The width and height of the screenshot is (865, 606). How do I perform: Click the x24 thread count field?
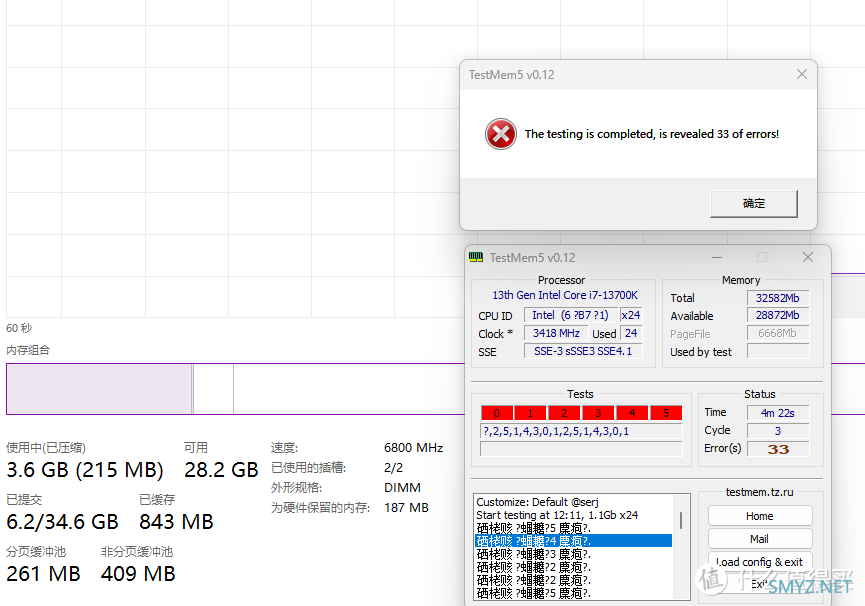[631, 315]
